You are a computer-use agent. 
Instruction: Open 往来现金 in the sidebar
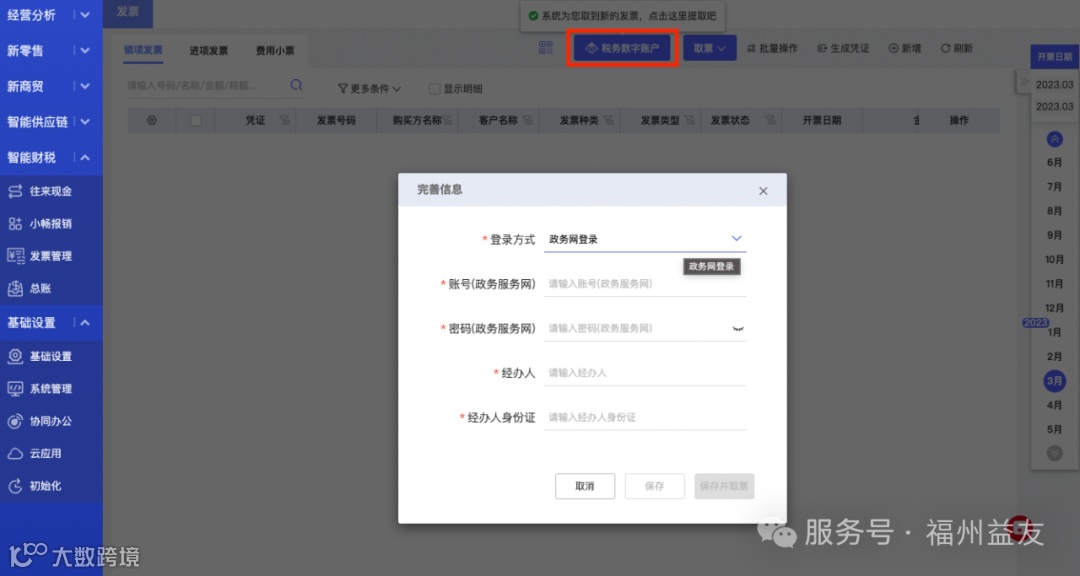[50, 191]
